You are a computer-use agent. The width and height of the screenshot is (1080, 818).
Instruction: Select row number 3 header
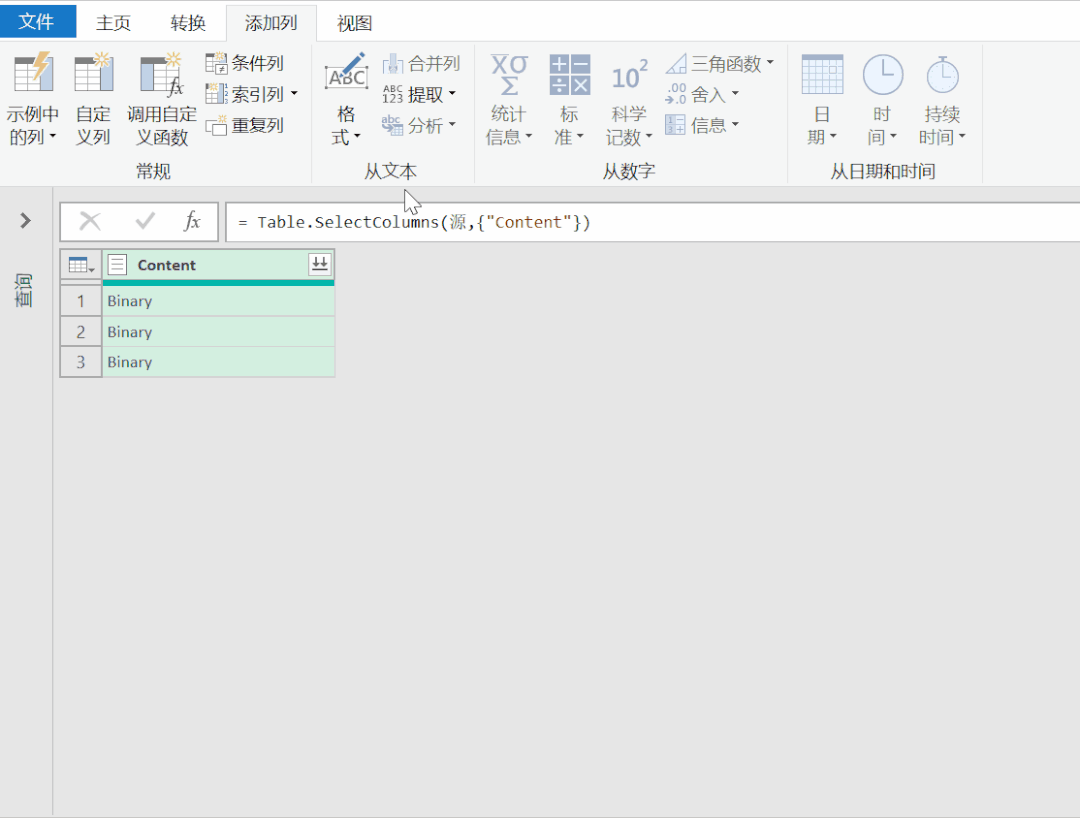click(81, 362)
